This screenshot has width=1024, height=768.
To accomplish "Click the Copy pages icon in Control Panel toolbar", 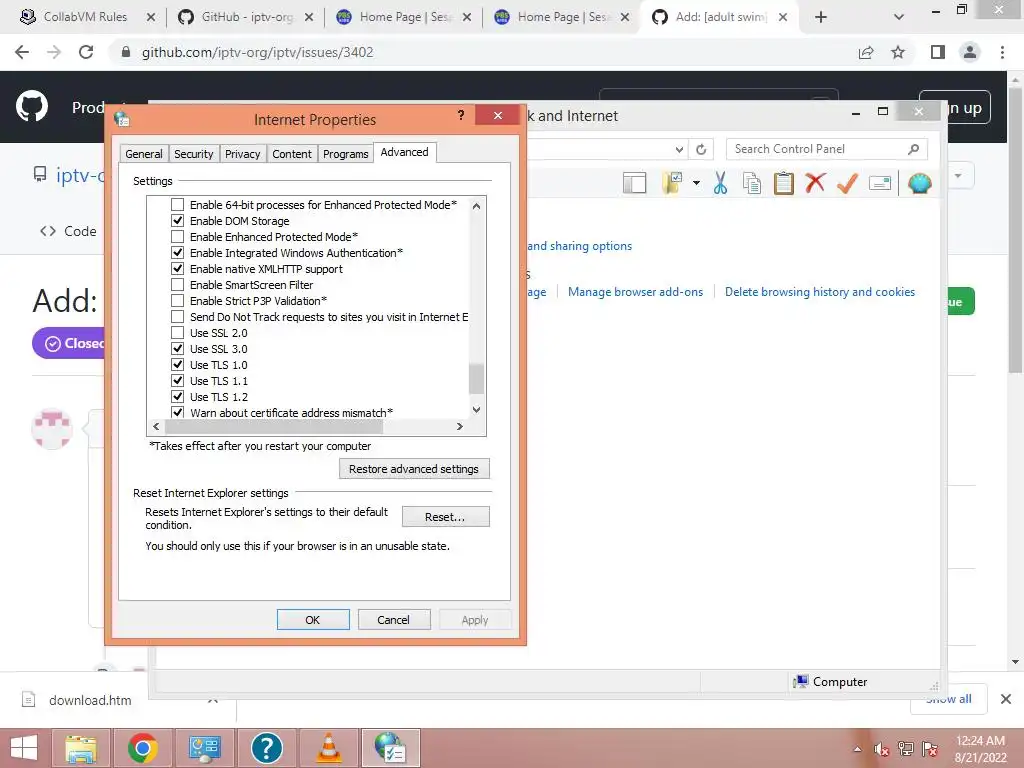I will coord(752,184).
